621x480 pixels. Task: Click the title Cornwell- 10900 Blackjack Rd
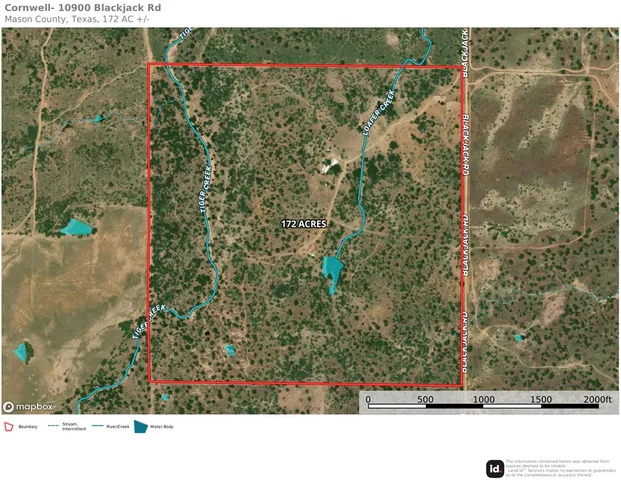point(83,8)
